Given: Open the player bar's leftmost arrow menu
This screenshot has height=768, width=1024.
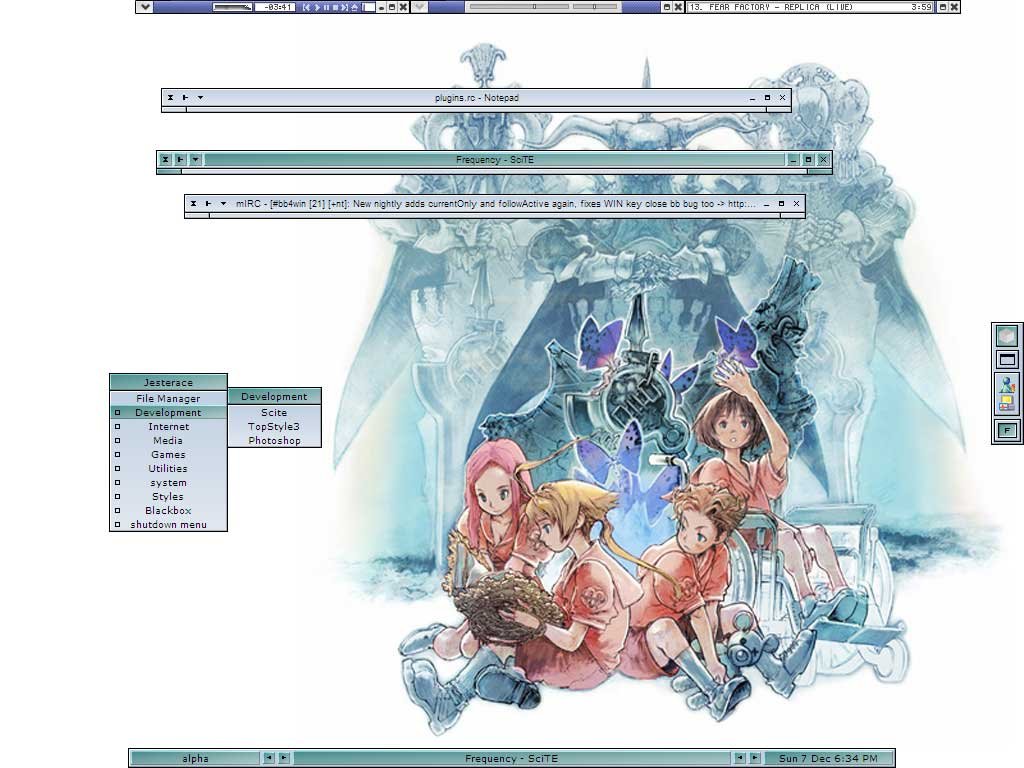Looking at the screenshot, I should [145, 7].
